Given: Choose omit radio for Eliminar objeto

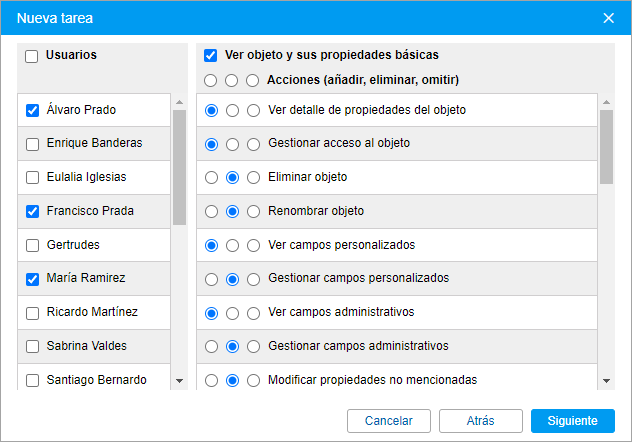Looking at the screenshot, I should [253, 178].
